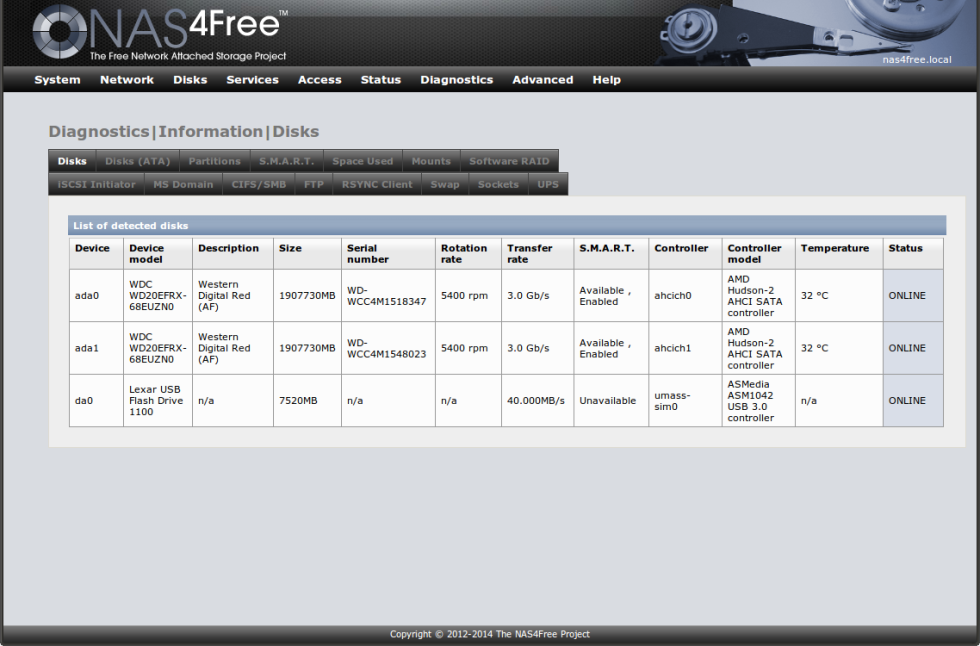Open the Help menu
This screenshot has width=980, height=646.
click(606, 80)
